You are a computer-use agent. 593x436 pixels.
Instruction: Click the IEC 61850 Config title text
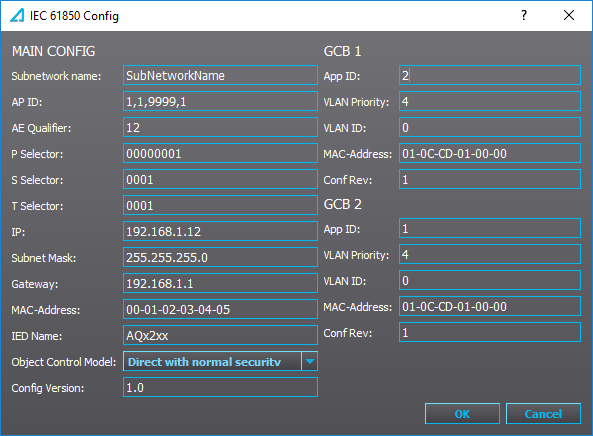tap(74, 16)
